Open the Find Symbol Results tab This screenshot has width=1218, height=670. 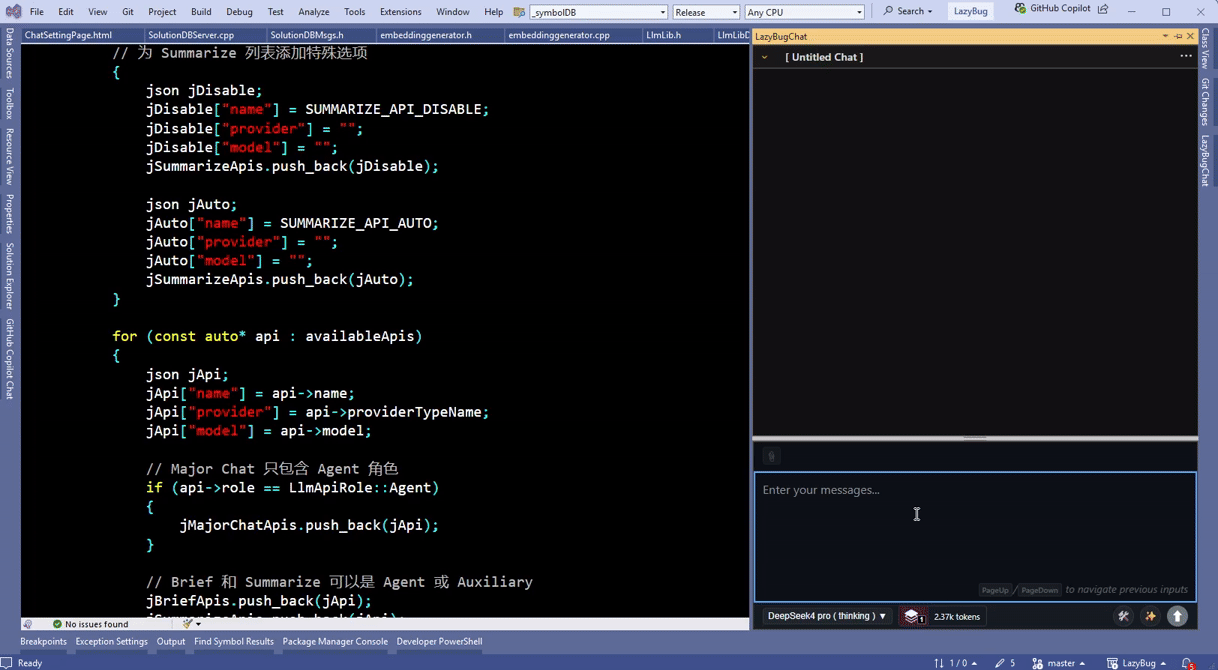pyautogui.click(x=234, y=642)
